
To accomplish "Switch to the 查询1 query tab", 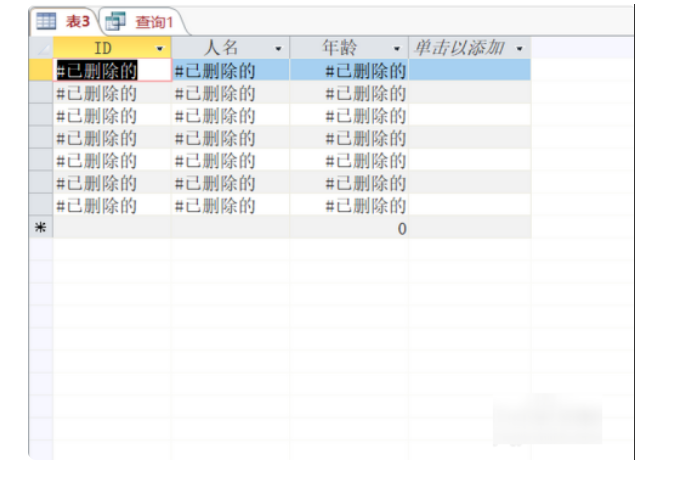I will coord(144,22).
